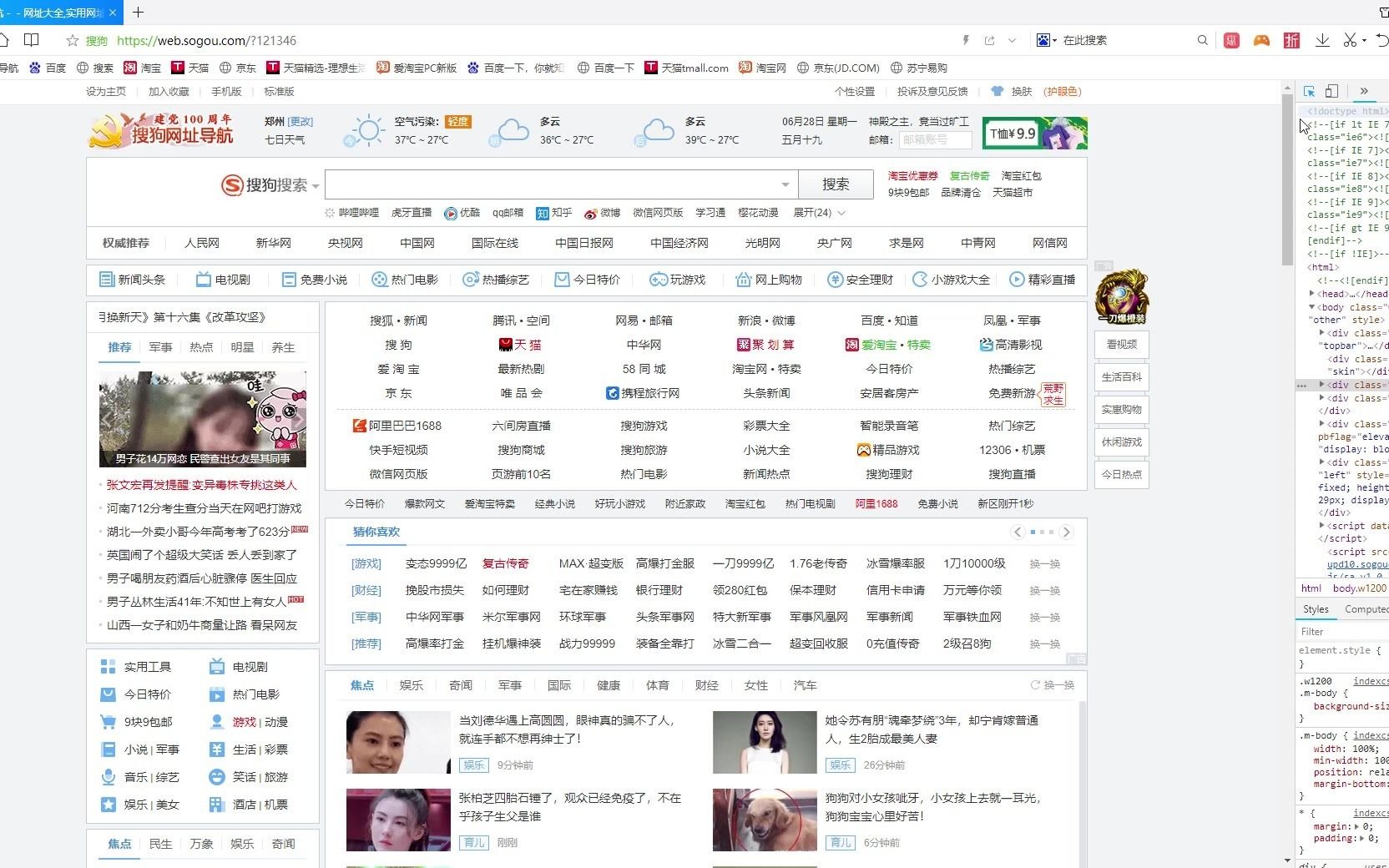Viewport: 1389px width, 868px height.
Task: Toggle DevTools device toolbar icon
Action: click(1332, 91)
